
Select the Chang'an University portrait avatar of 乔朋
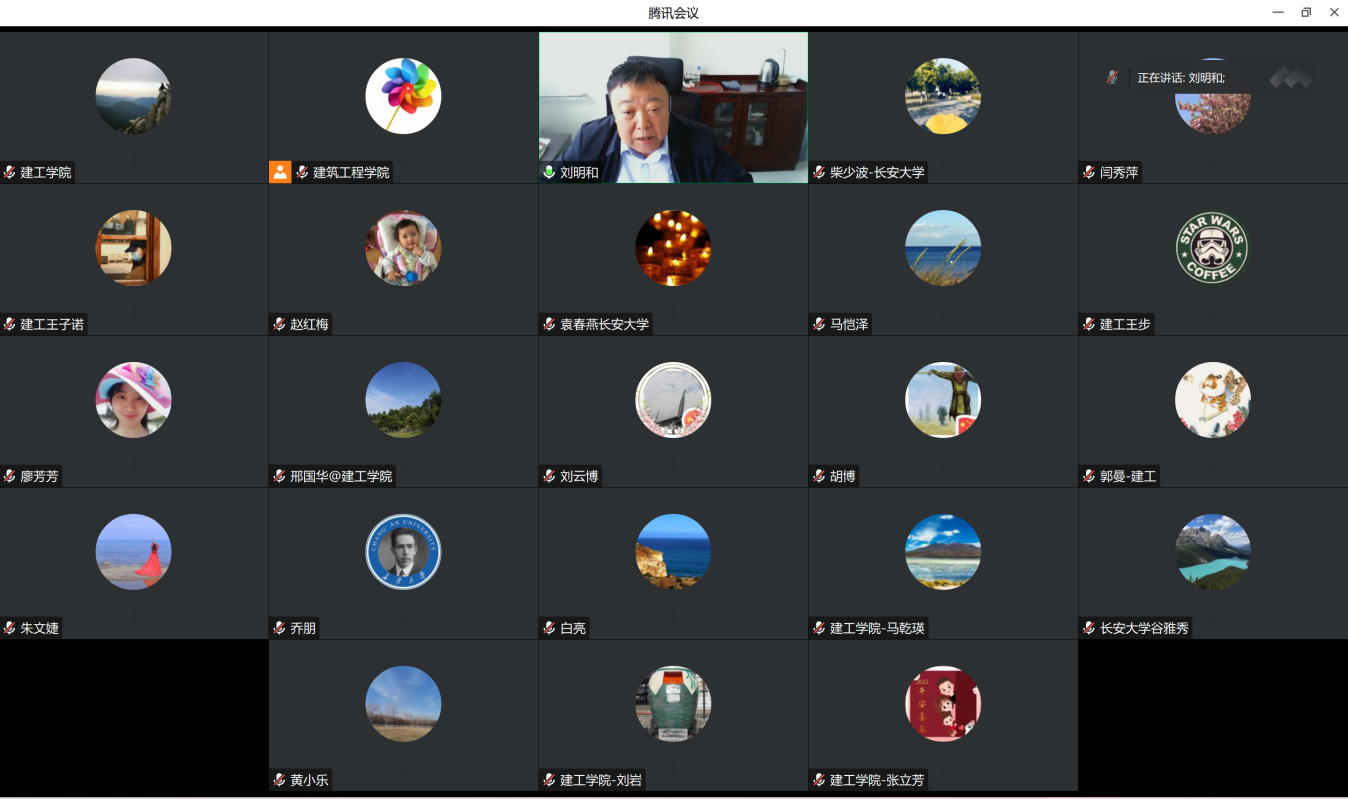tap(403, 552)
